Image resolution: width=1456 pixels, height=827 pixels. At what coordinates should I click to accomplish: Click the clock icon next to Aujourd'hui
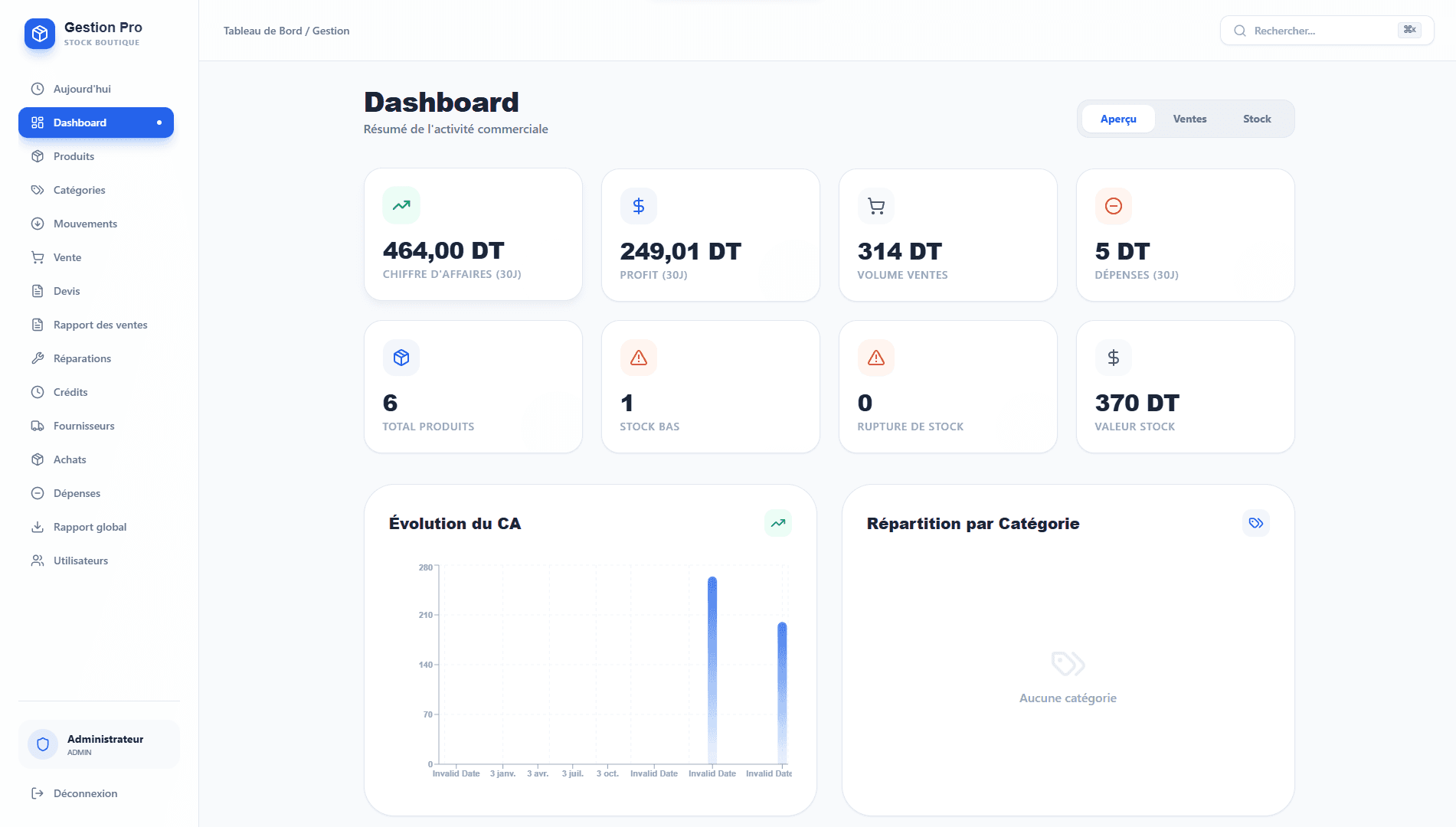coord(38,89)
